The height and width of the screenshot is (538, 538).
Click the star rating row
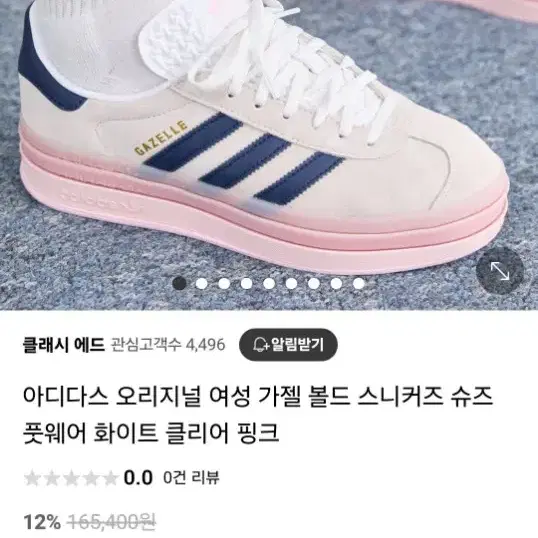point(71,478)
